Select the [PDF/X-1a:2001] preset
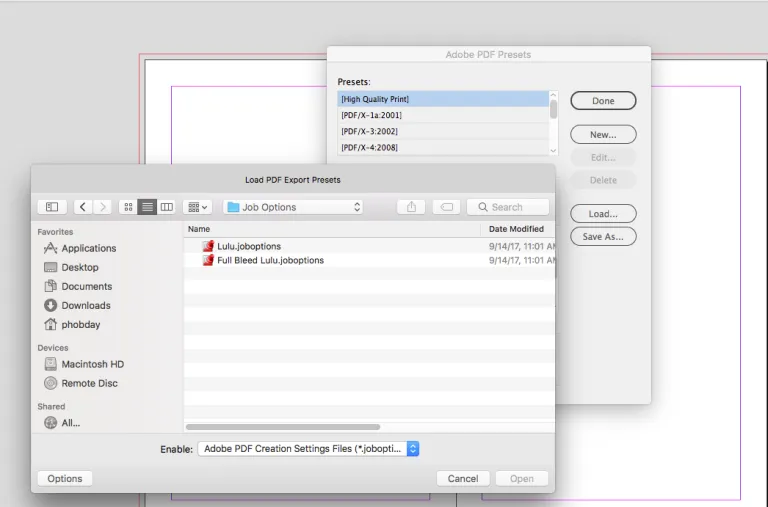 pos(443,115)
